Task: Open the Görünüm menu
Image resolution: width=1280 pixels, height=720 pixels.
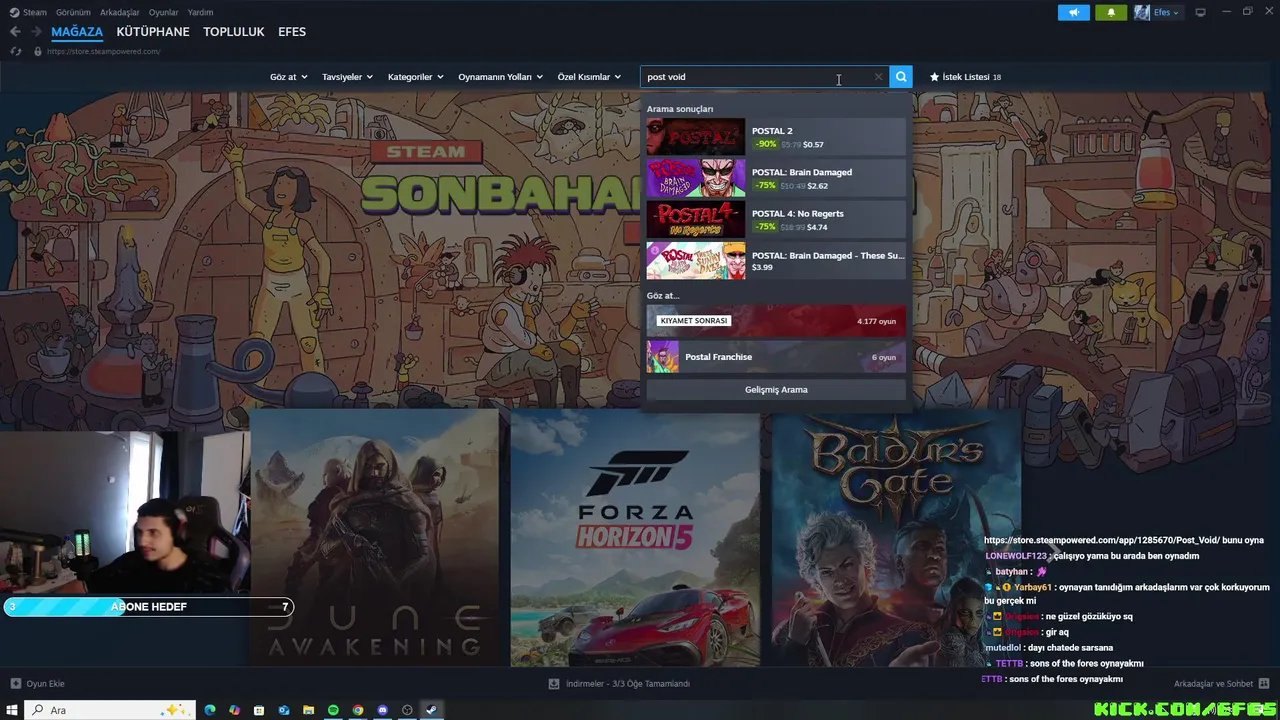Action: coord(73,12)
